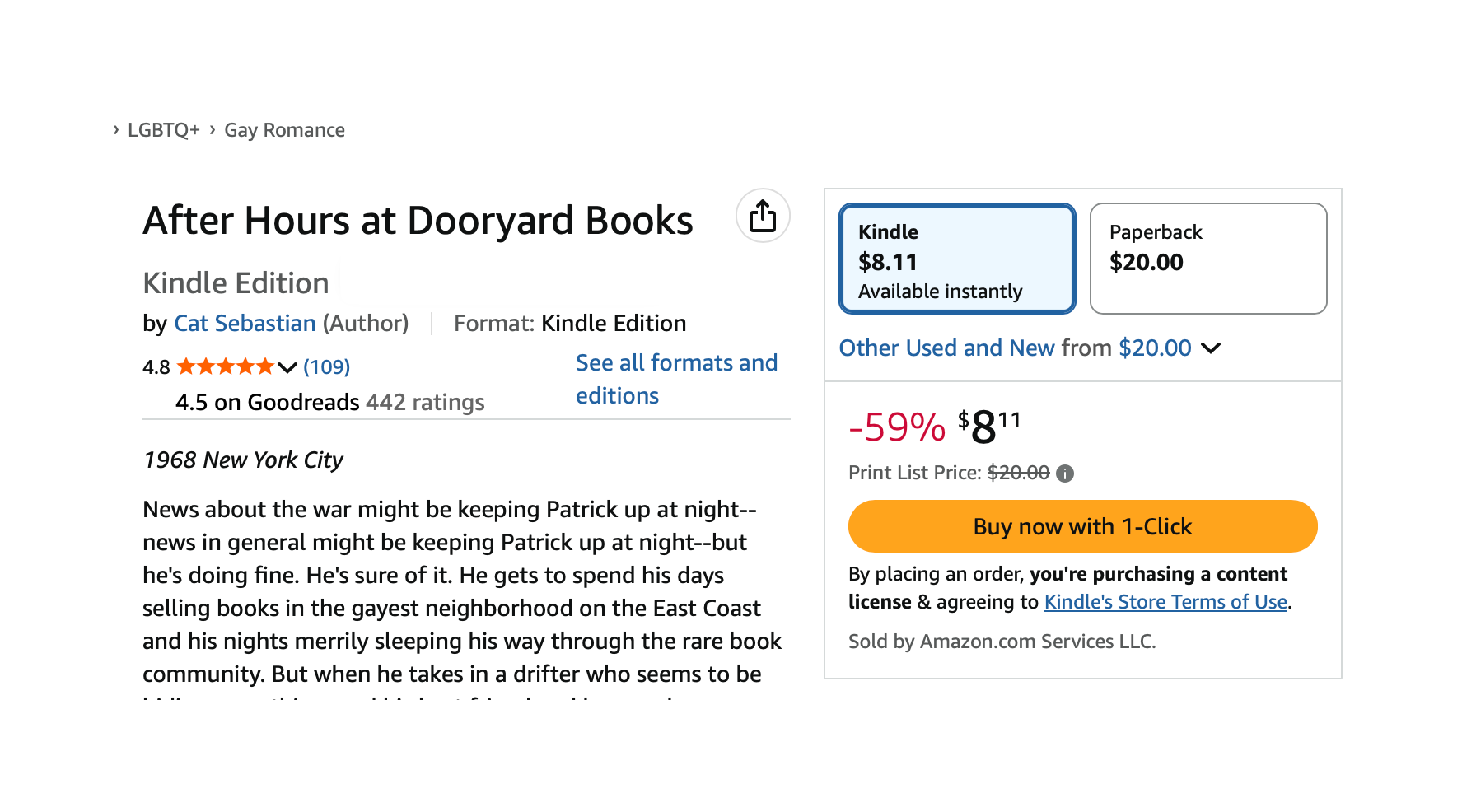Viewport: 1476px width, 812px height.
Task: Click the share icon next to the title
Action: pos(762,216)
